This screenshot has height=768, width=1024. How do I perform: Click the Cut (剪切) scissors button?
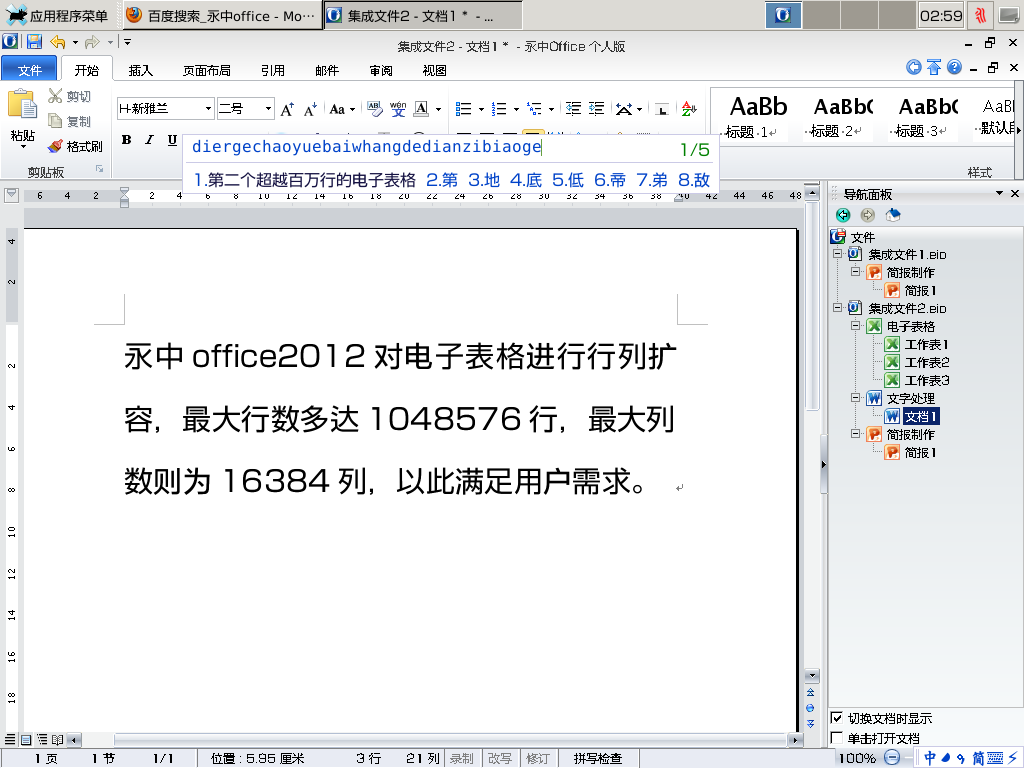69,97
